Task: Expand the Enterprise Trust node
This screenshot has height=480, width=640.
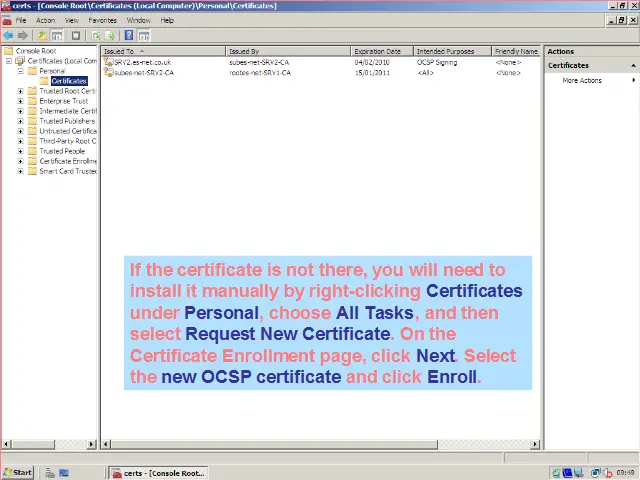Action: coord(20,101)
